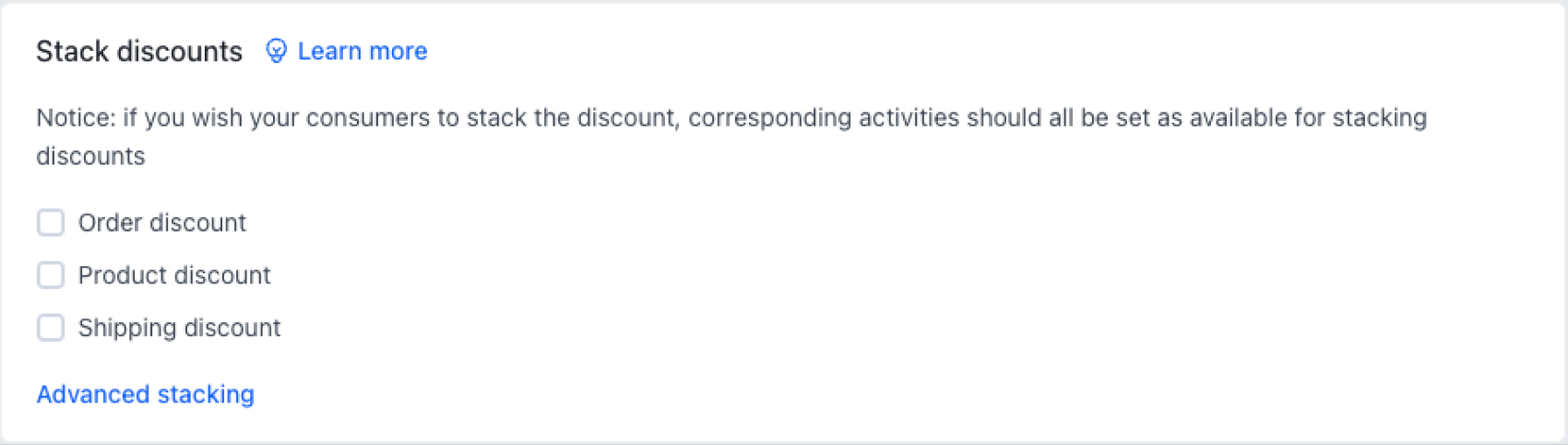Screen dimensions: 1568x445
Task: Enable the Order discount checkbox
Action: tap(51, 222)
